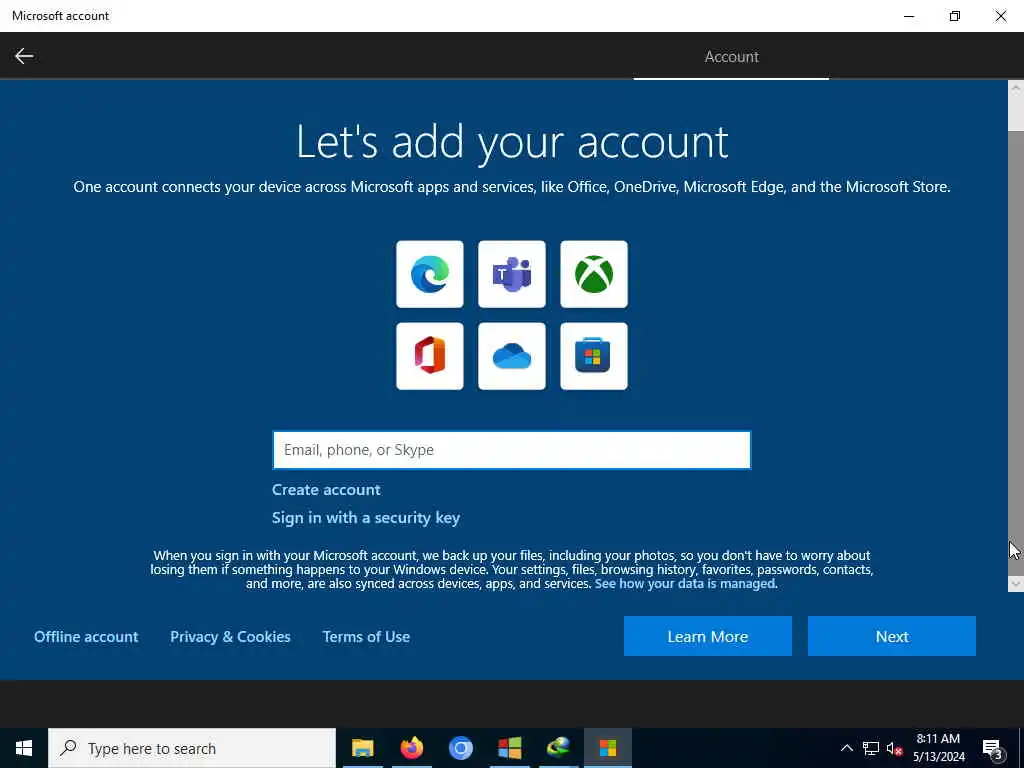Click the Next button

click(892, 636)
